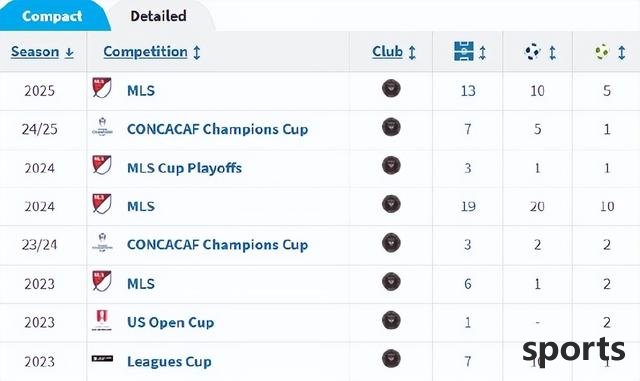
Task: Sort by Club column header
Action: 394,52
